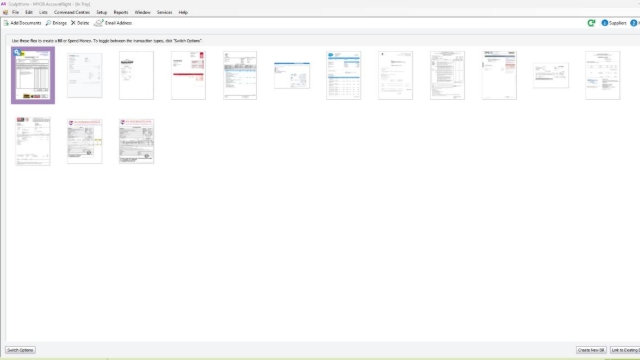Screen dimensions: 640x360
Task: Click the Enlarge magnifier toolbar icon
Action: 48,23
